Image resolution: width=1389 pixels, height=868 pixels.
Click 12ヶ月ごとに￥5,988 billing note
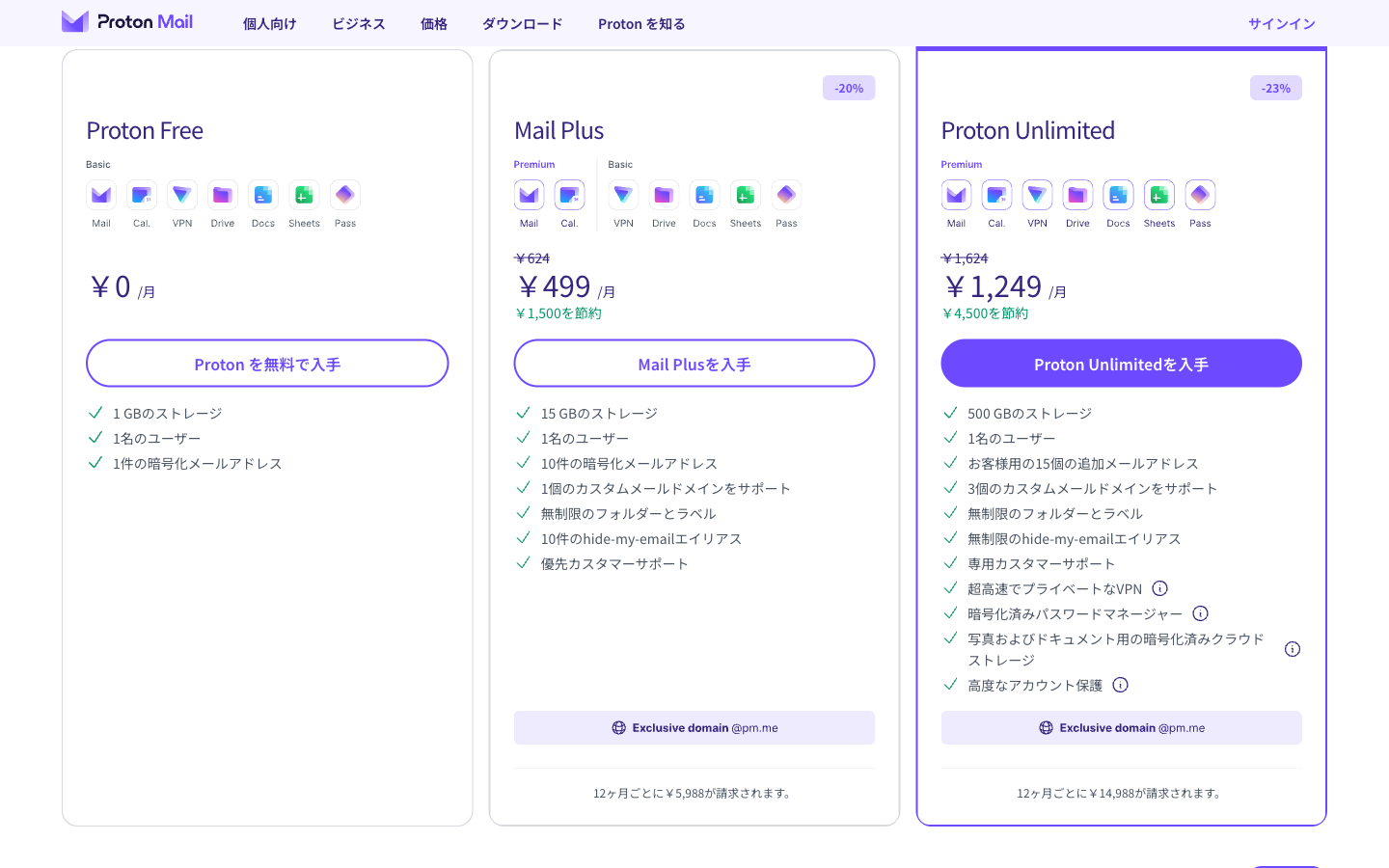[x=694, y=794]
